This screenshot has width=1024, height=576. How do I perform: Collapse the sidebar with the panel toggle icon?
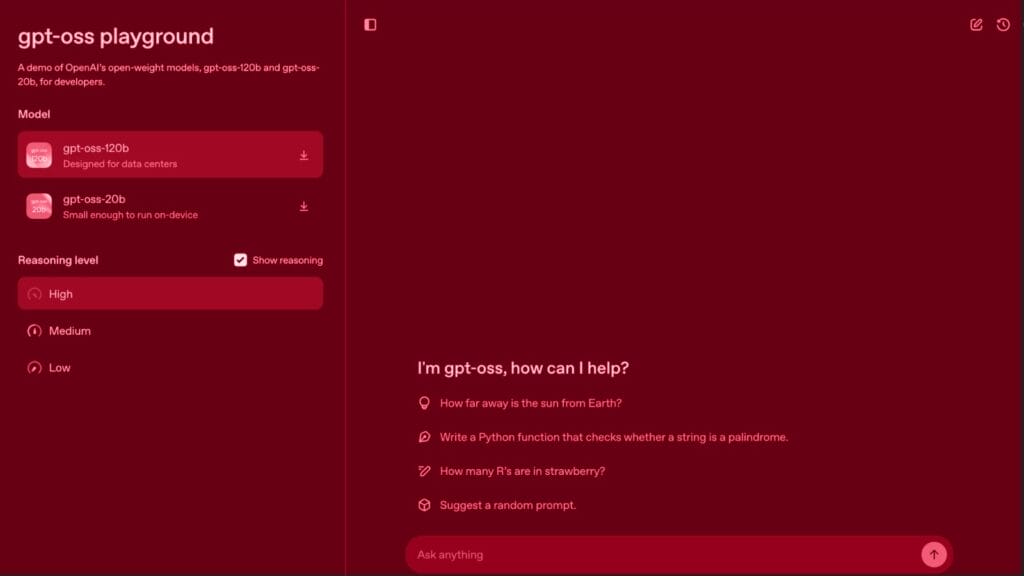tap(370, 25)
